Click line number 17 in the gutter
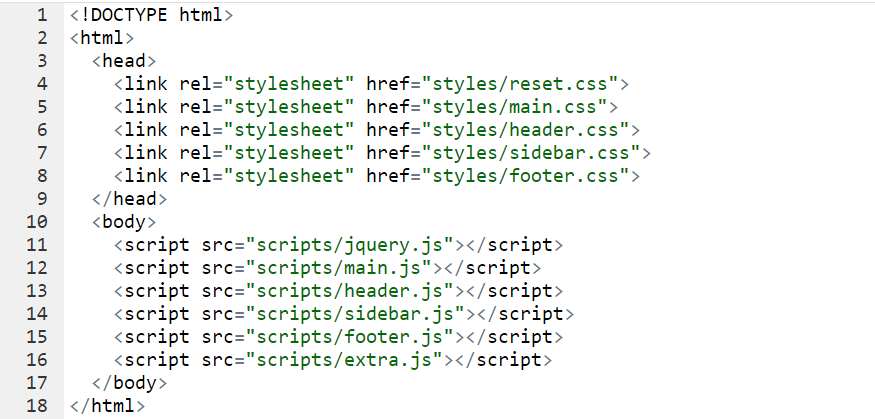The height and width of the screenshot is (419, 875). coord(36,383)
